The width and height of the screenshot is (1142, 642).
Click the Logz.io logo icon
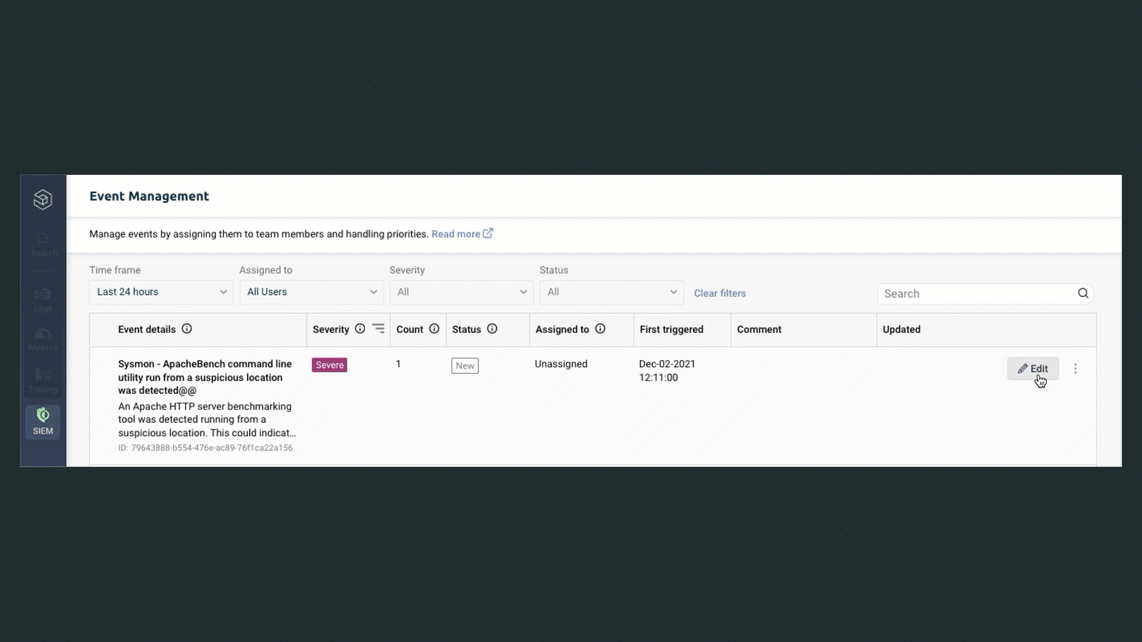point(43,199)
